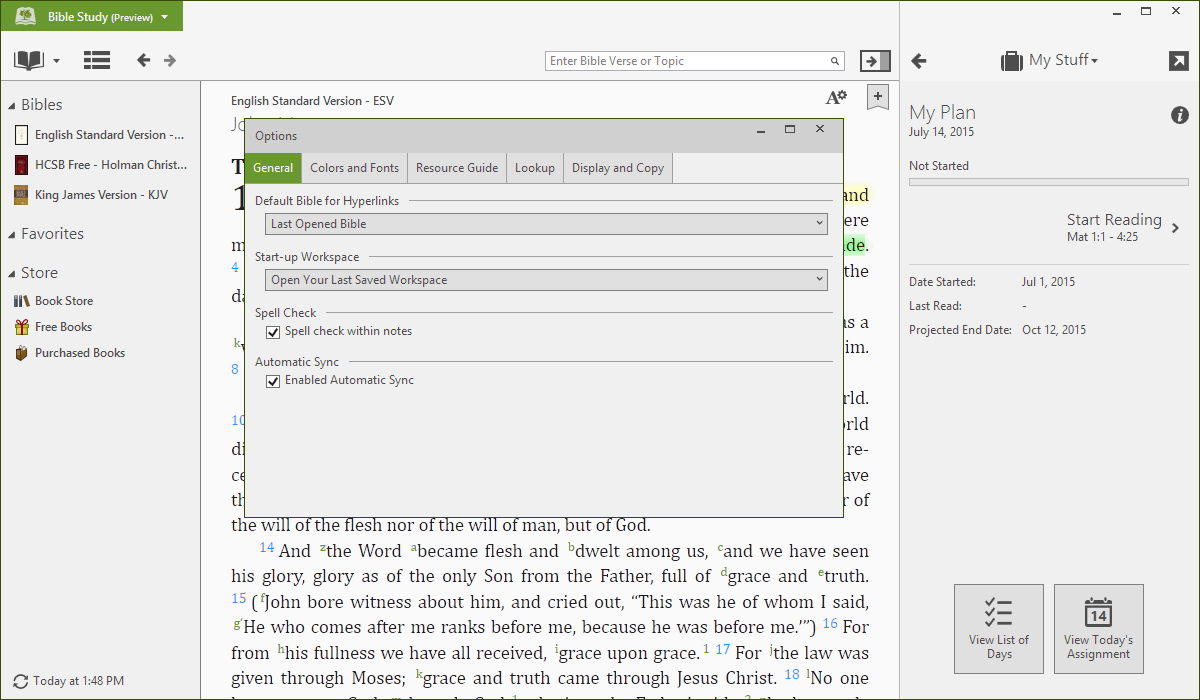Screen dimensions: 1200x700
Task: Click the King James Version book cover icon
Action: pyautogui.click(x=21, y=195)
